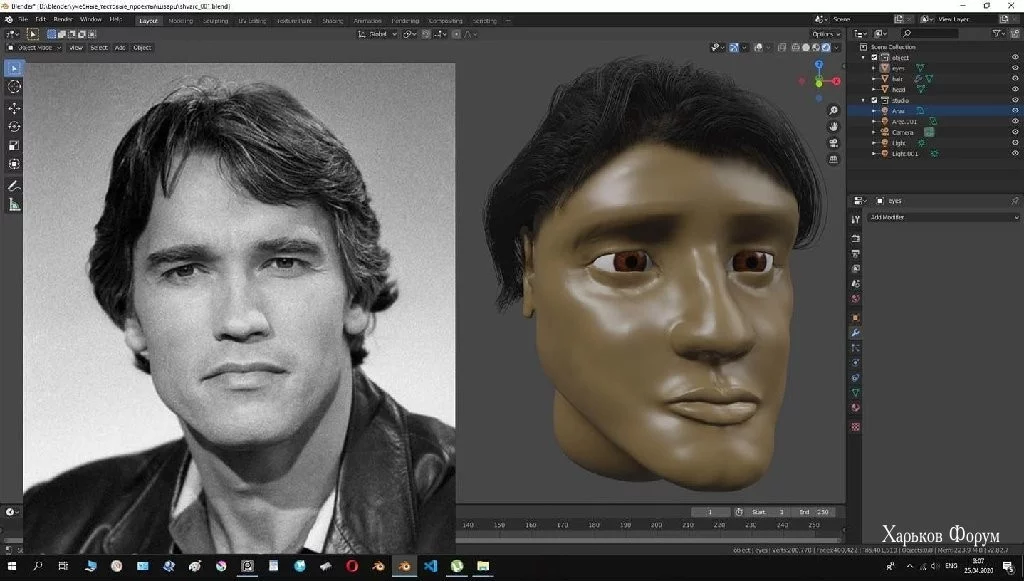1024x581 pixels.
Task: Hide the hair object via eye icon
Action: tap(1015, 78)
